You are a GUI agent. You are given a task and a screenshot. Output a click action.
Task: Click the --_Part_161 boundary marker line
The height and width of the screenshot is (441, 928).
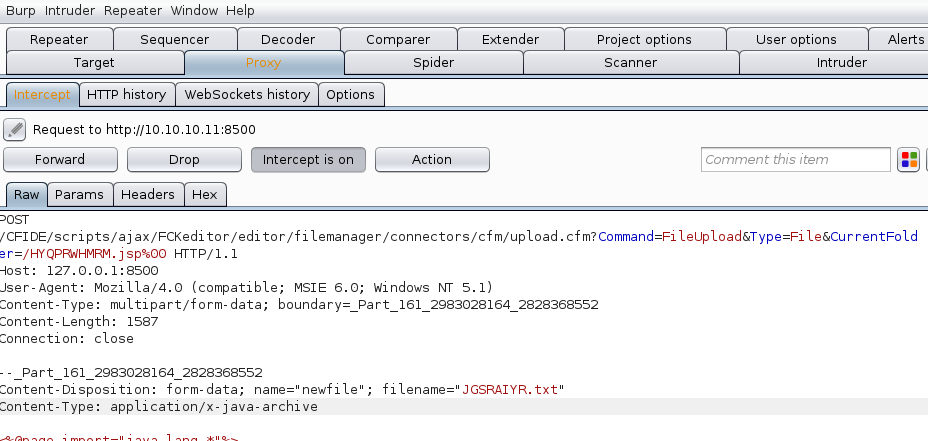click(131, 373)
